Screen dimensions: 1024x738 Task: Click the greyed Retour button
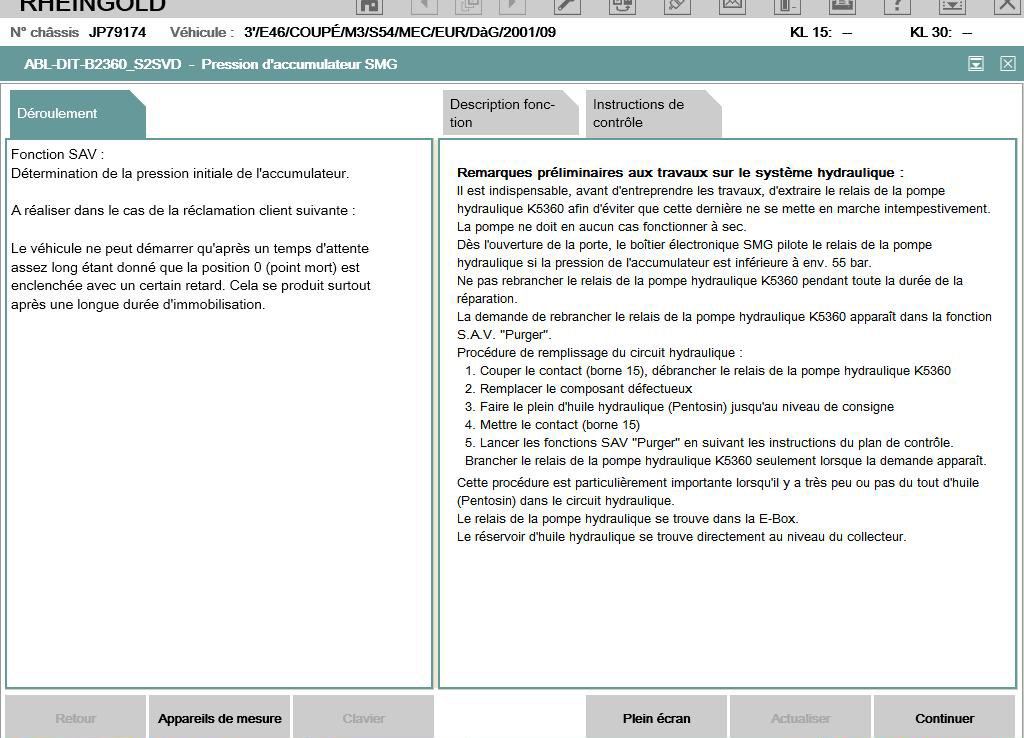pyautogui.click(x=76, y=718)
